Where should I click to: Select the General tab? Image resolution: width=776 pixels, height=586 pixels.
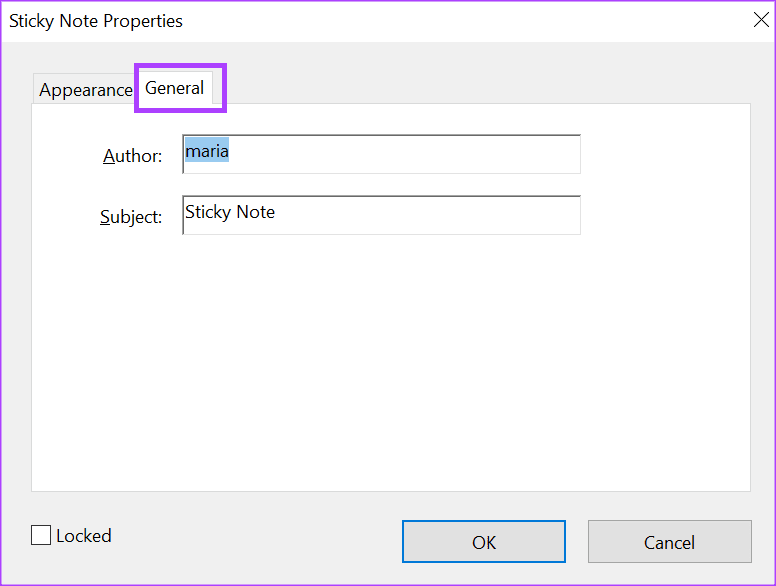point(175,88)
